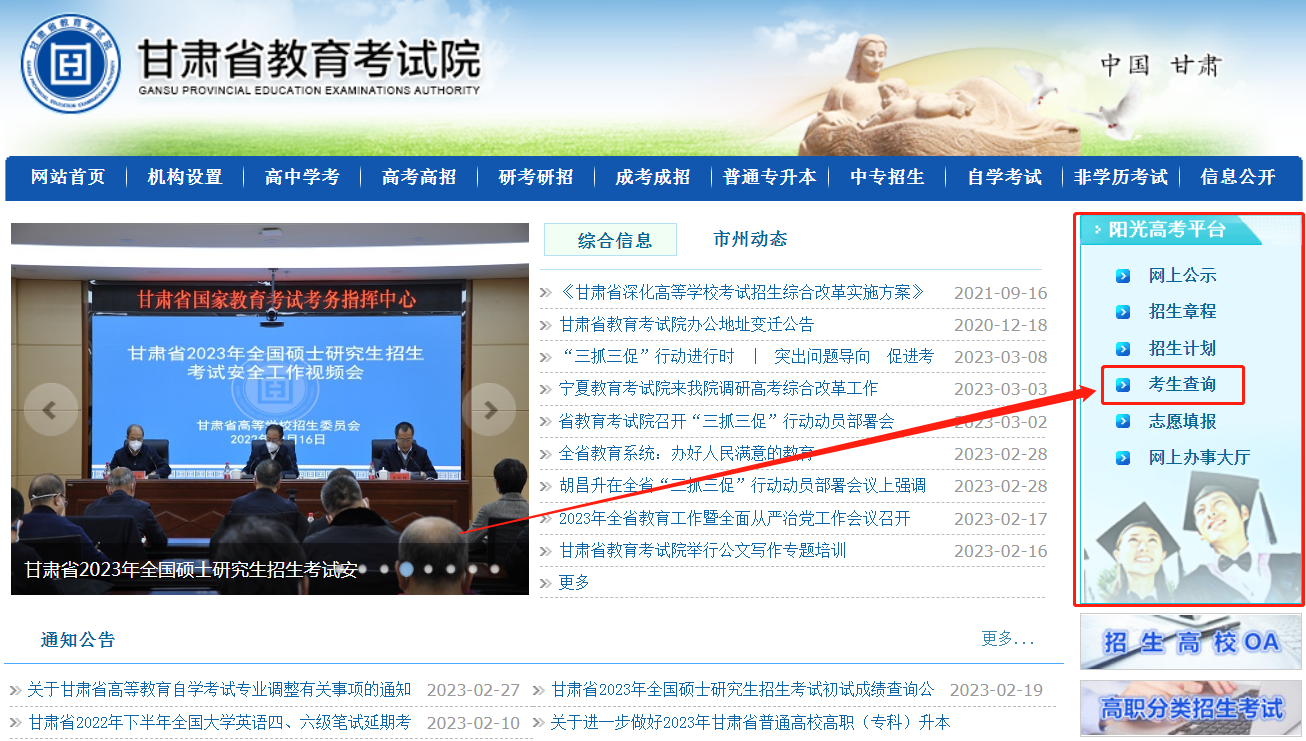Open 研考研招 navigation menu

coord(536,177)
